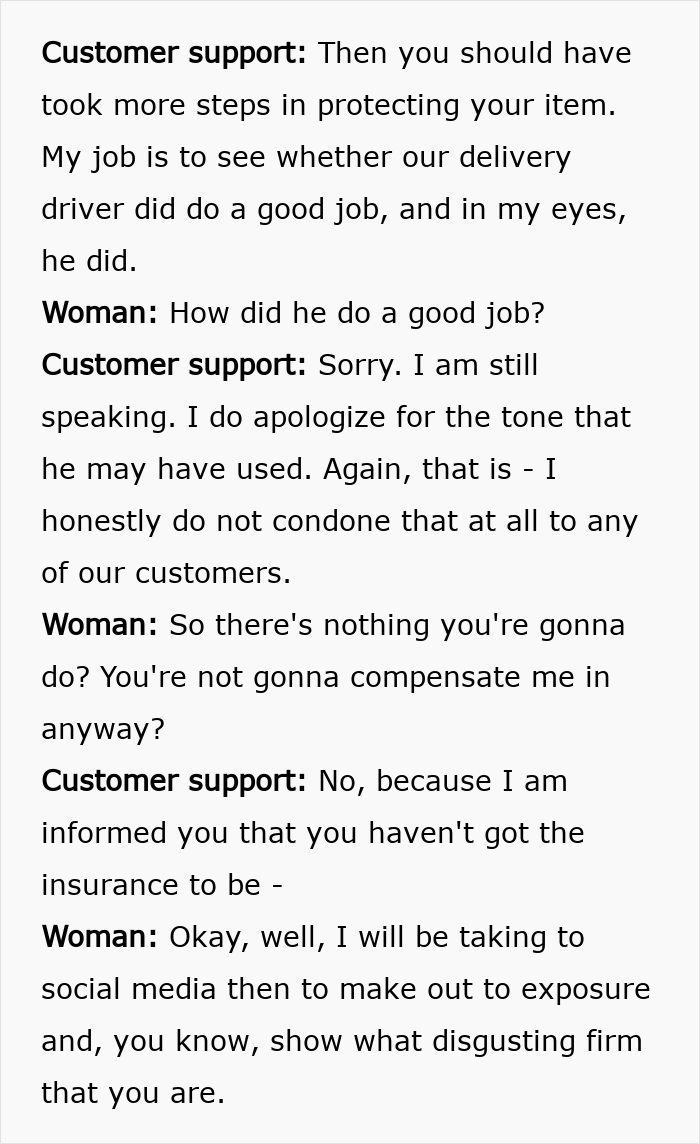Screen dimensions: 700x1144
Task: Click "Customer support:" label before "Sorry. I am still"
Action: [x=173, y=365]
